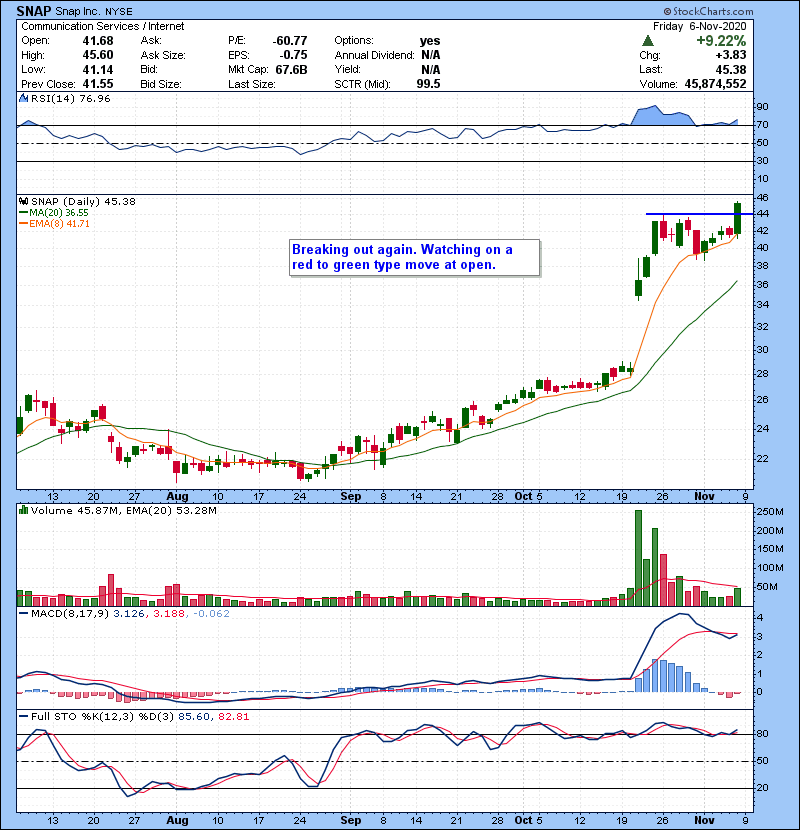Click the red volume bar near 135M
800x830 pixels.
coord(663,580)
